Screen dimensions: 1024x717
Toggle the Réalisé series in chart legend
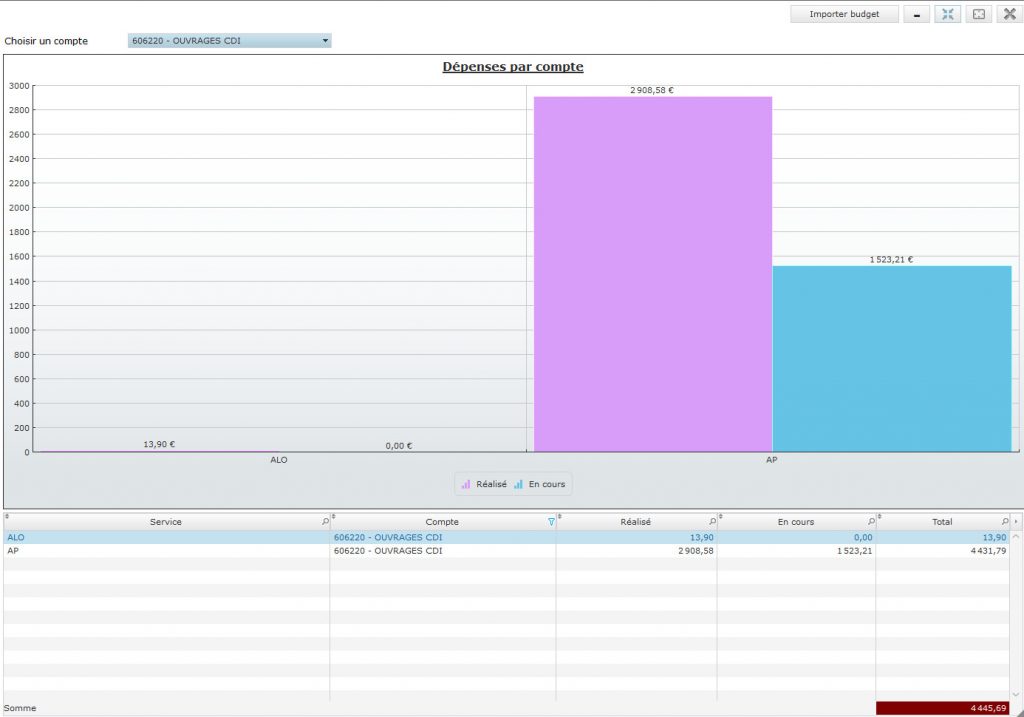[x=484, y=484]
